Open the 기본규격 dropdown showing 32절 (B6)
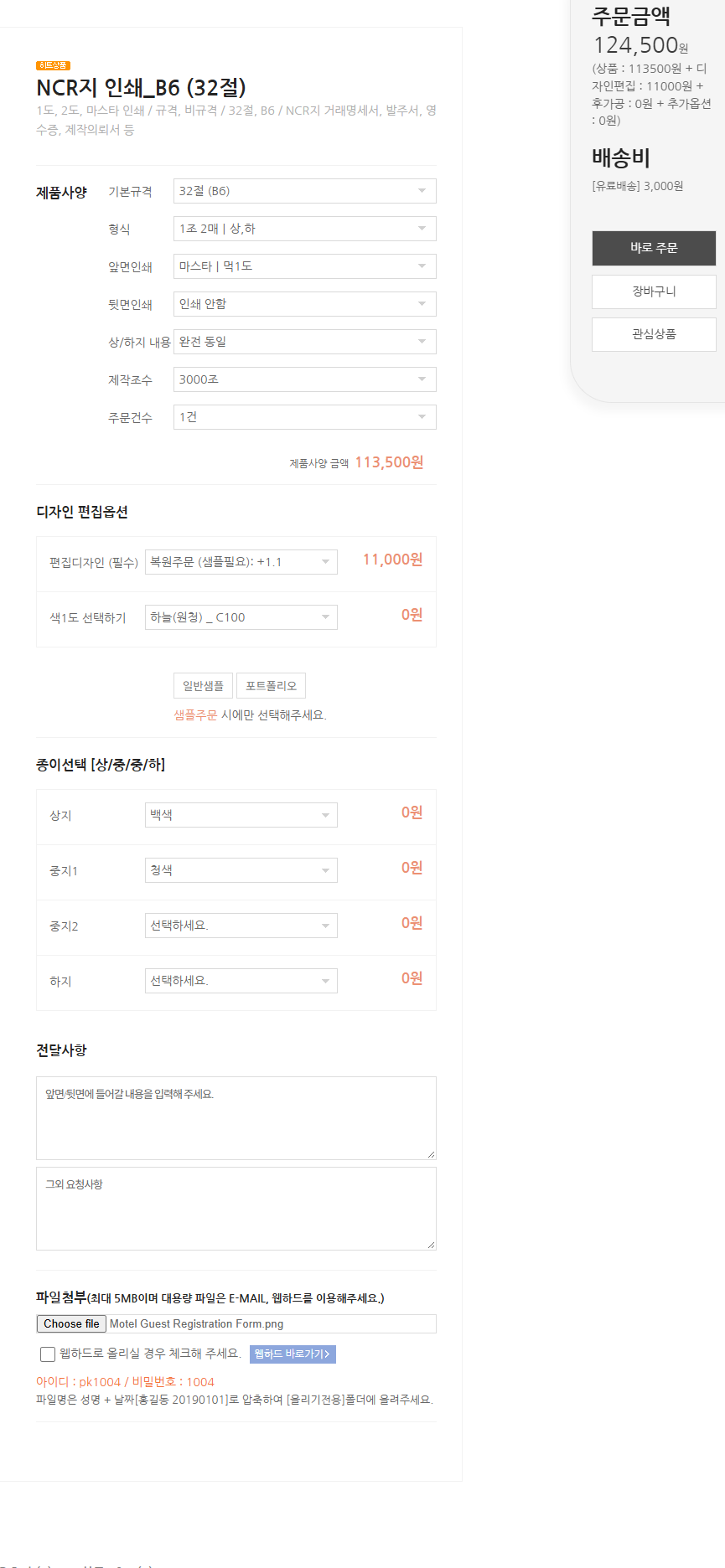This screenshot has height=1568, width=725. pos(304,191)
